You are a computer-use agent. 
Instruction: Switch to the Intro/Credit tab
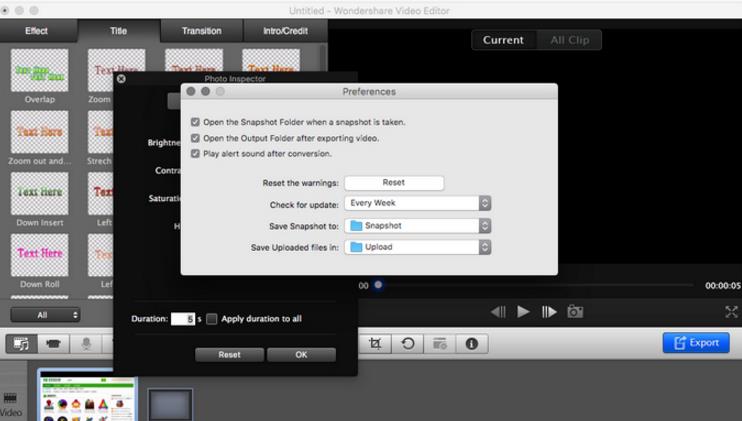pyautogui.click(x=285, y=31)
